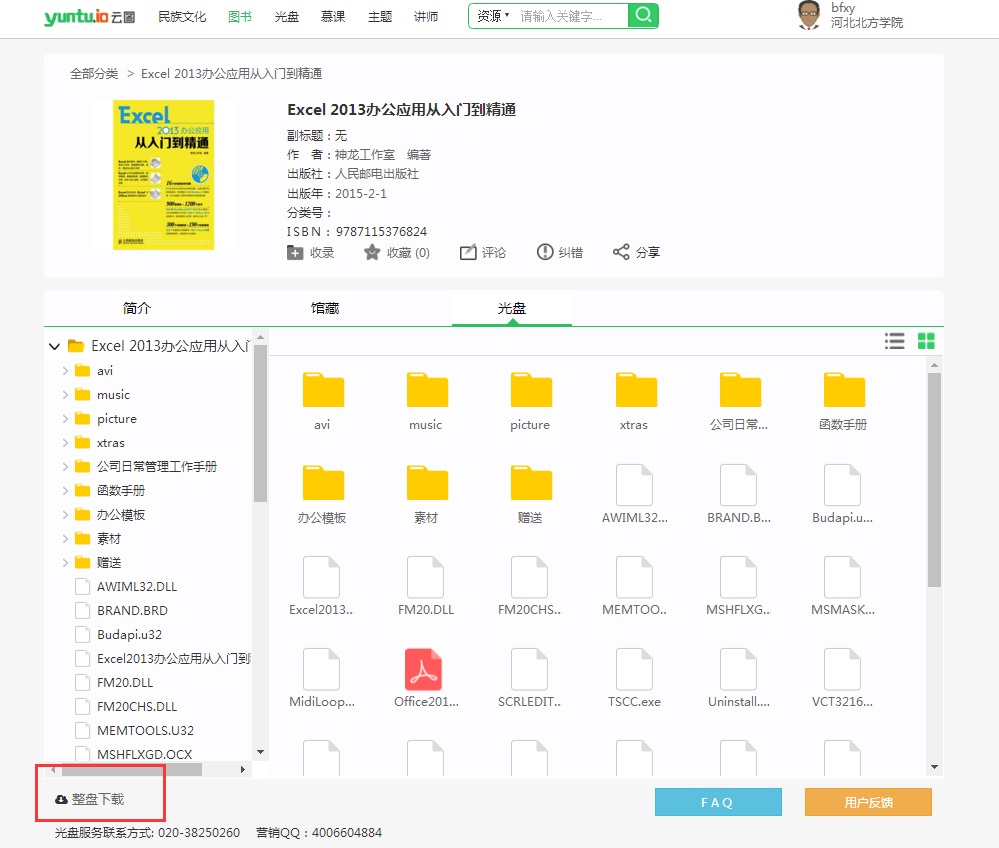
Task: Click the 分享 share icon
Action: [x=621, y=252]
